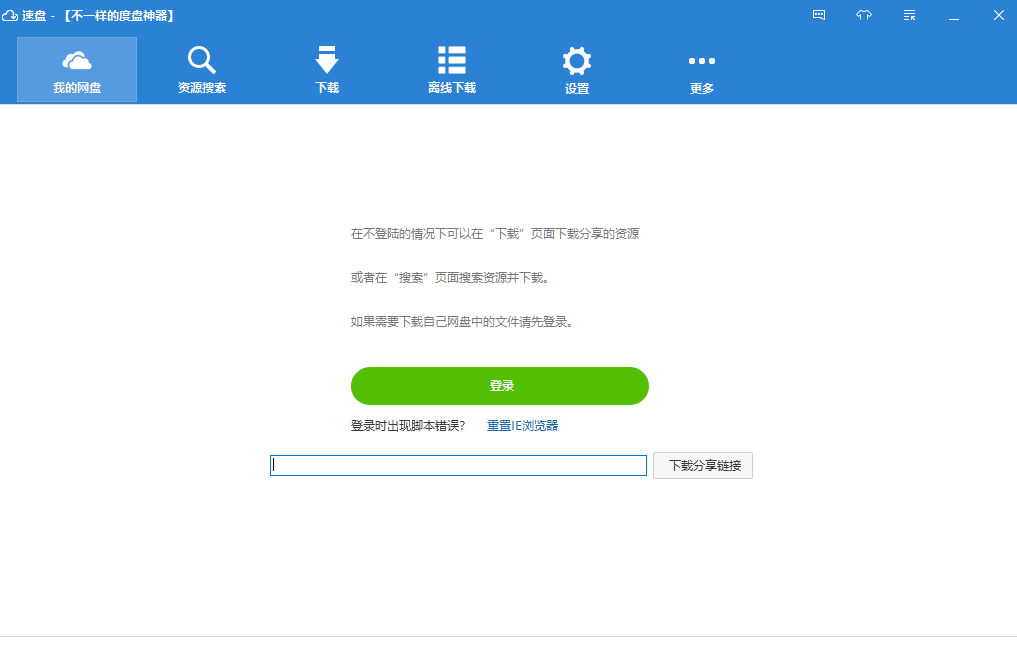Open the 我的网盘 tab
1017x657 pixels.
77,69
